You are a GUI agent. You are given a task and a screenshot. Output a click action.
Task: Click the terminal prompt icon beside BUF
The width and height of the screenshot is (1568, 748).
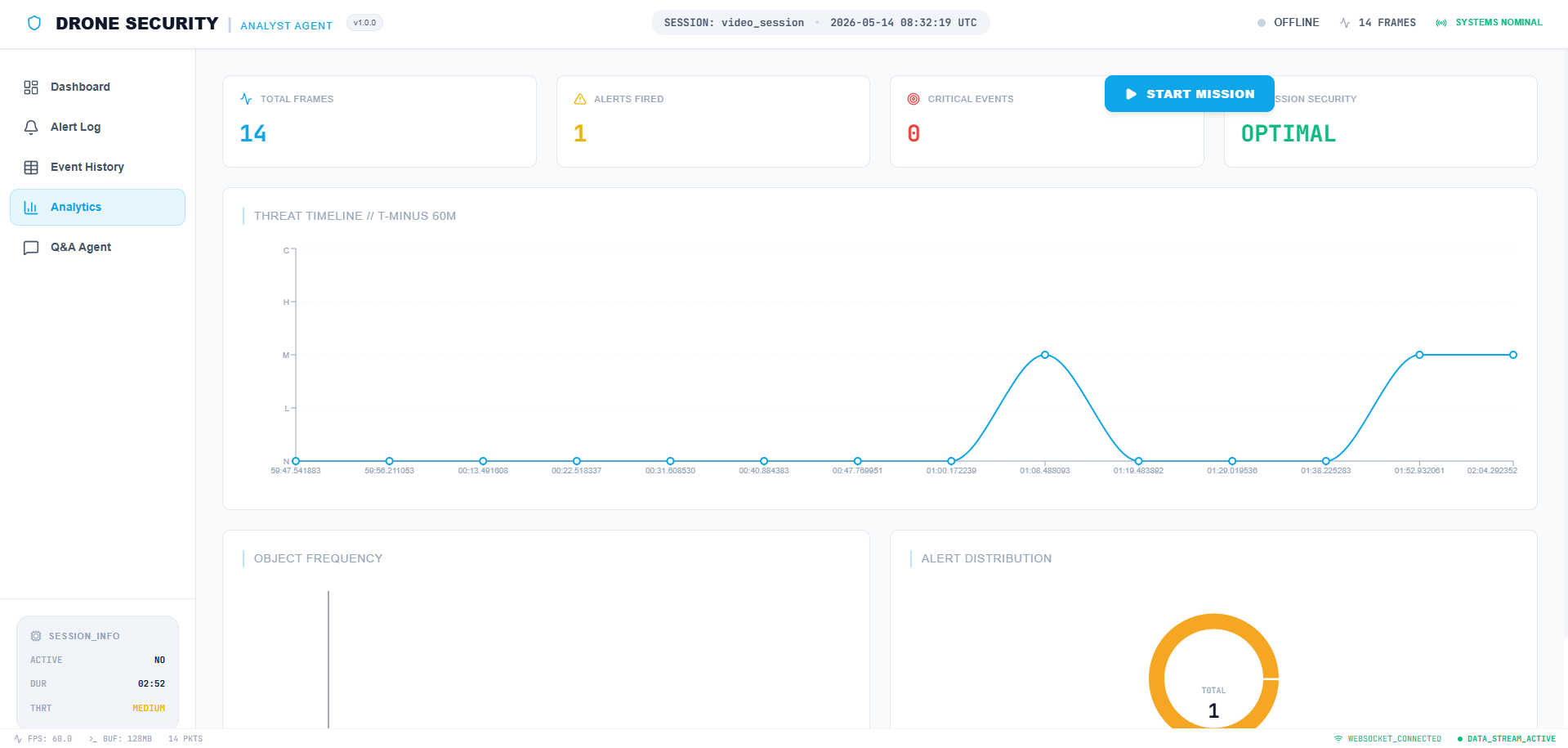92,739
